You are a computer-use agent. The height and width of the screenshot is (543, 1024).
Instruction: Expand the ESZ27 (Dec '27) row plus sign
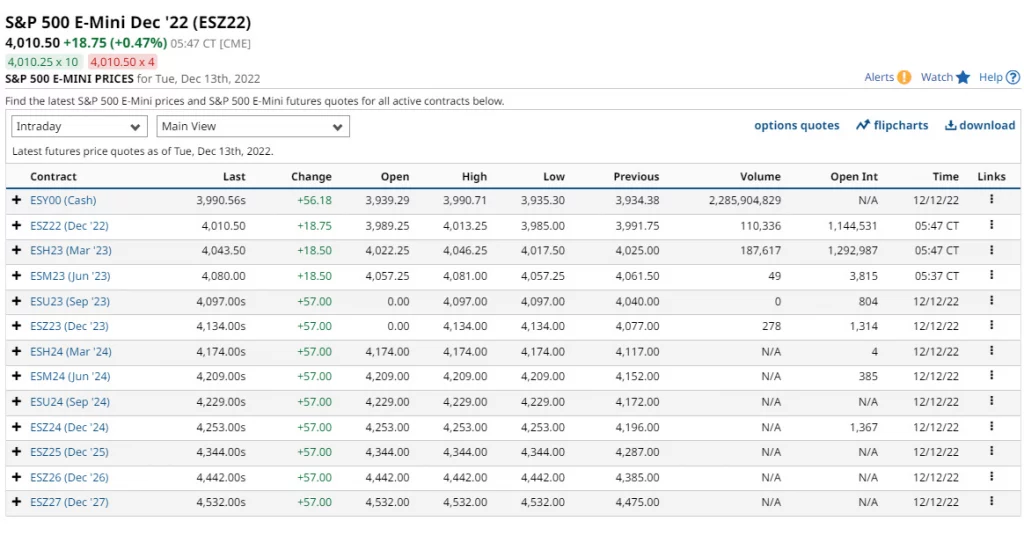tap(16, 502)
